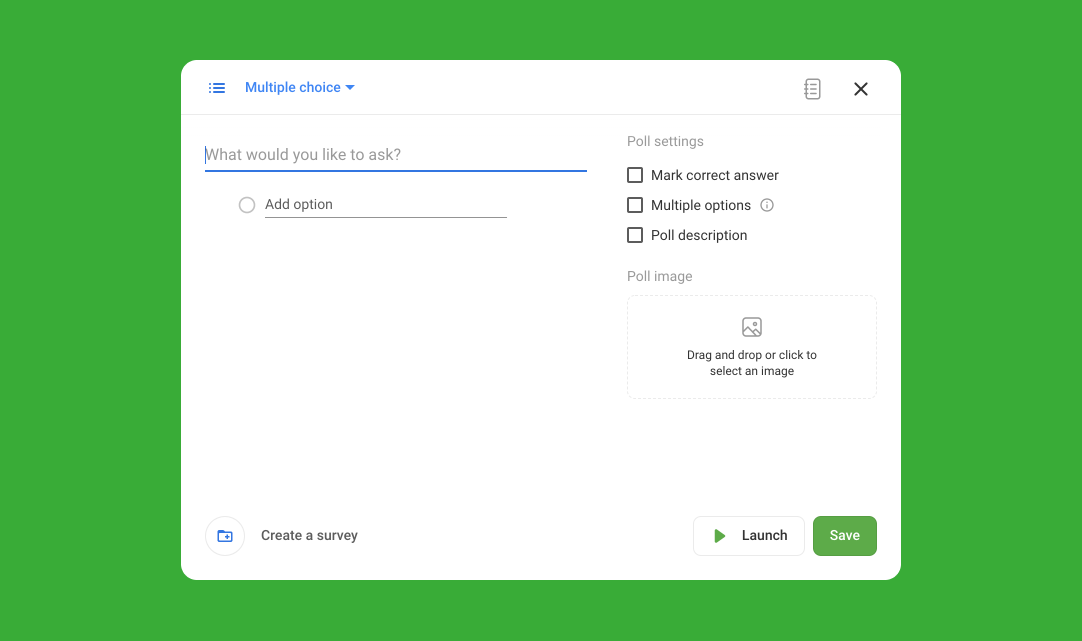Screen dimensions: 1082x641
Task: Click the green play icon on Launch
Action: pos(719,536)
